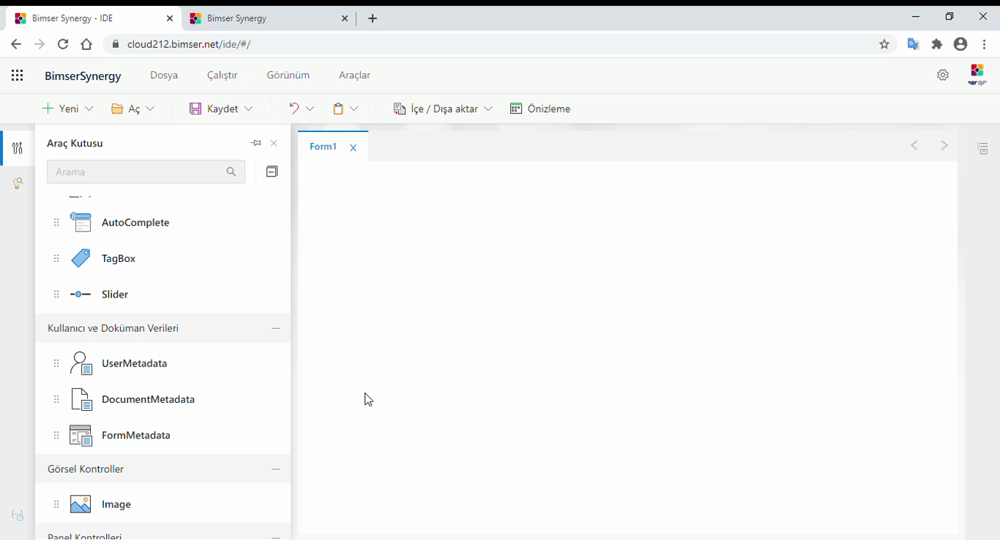Screen dimensions: 1000x540
Task: Click the Önizleme button
Action: pyautogui.click(x=540, y=109)
